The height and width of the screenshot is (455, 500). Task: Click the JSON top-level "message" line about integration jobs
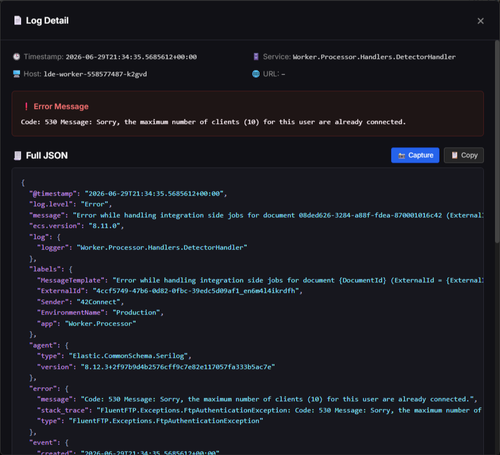[256, 215]
